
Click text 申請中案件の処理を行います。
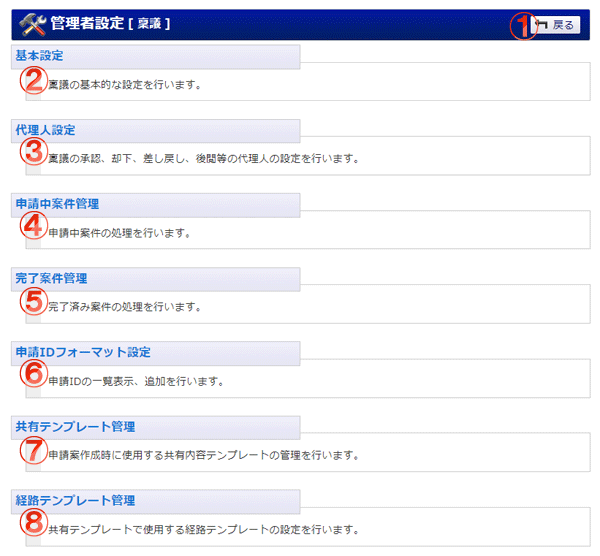(120, 233)
